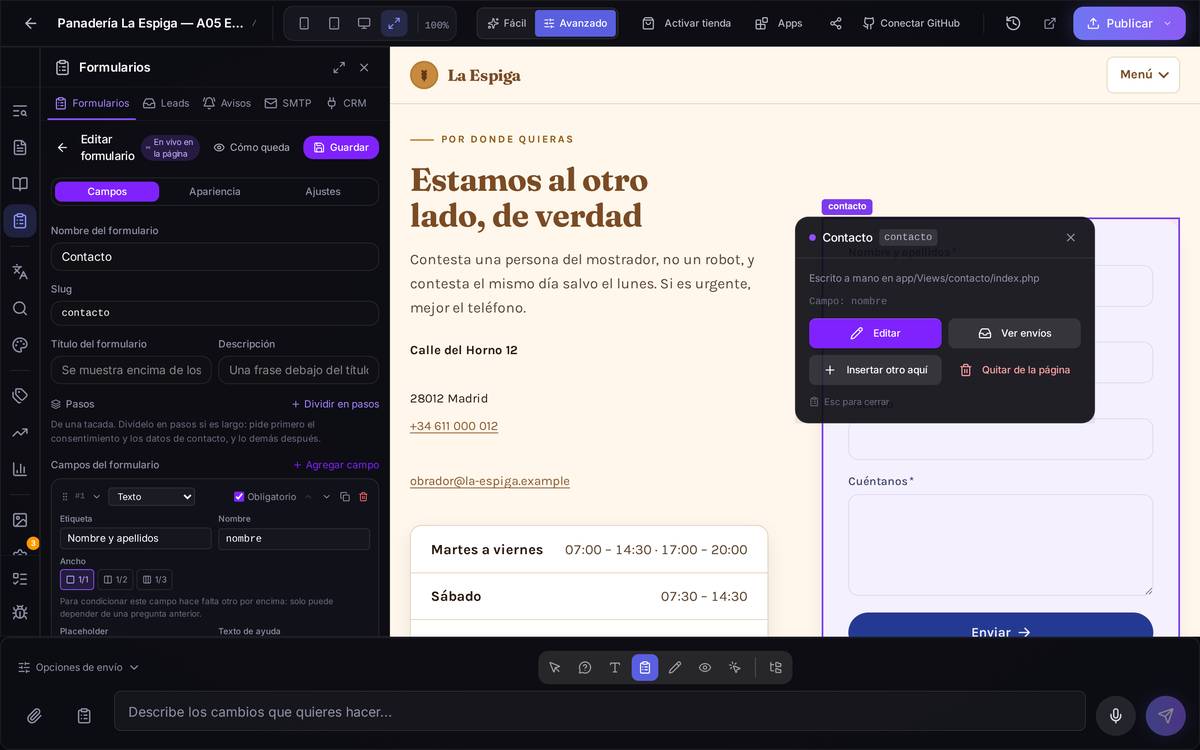Click Dividir en pasos link

click(335, 404)
